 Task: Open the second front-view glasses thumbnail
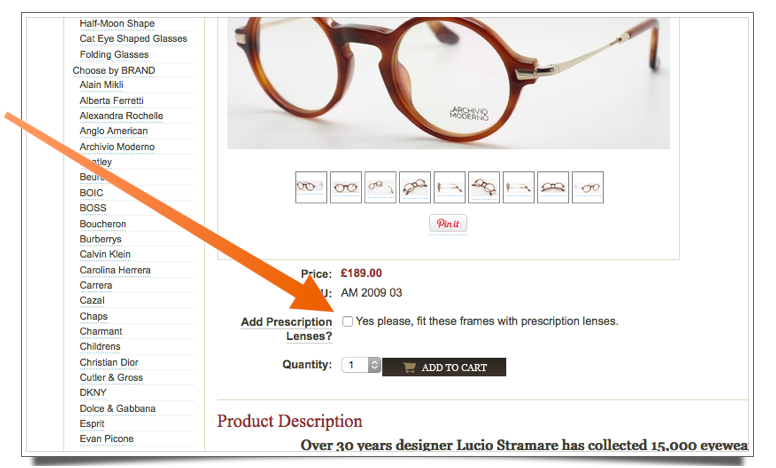click(x=345, y=187)
